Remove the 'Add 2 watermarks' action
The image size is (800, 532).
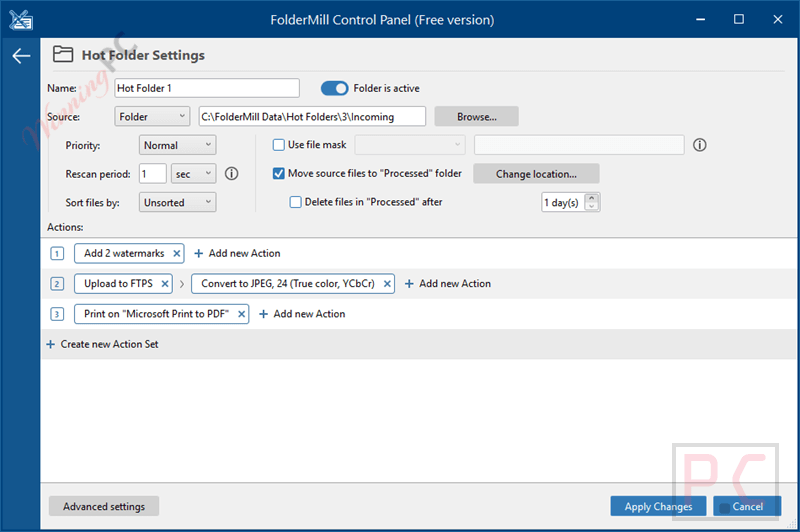[177, 254]
